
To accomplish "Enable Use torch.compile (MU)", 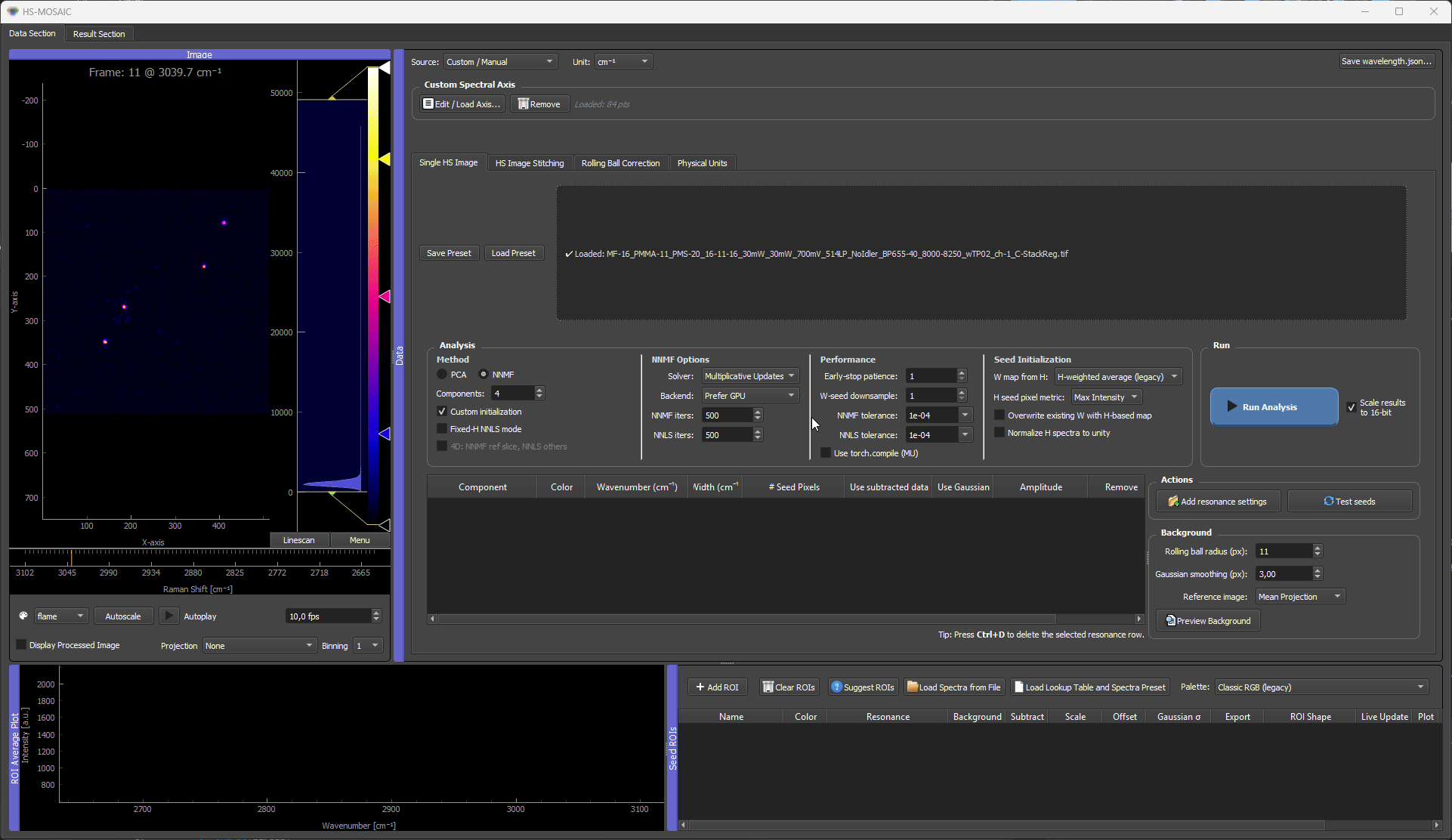I will (826, 453).
